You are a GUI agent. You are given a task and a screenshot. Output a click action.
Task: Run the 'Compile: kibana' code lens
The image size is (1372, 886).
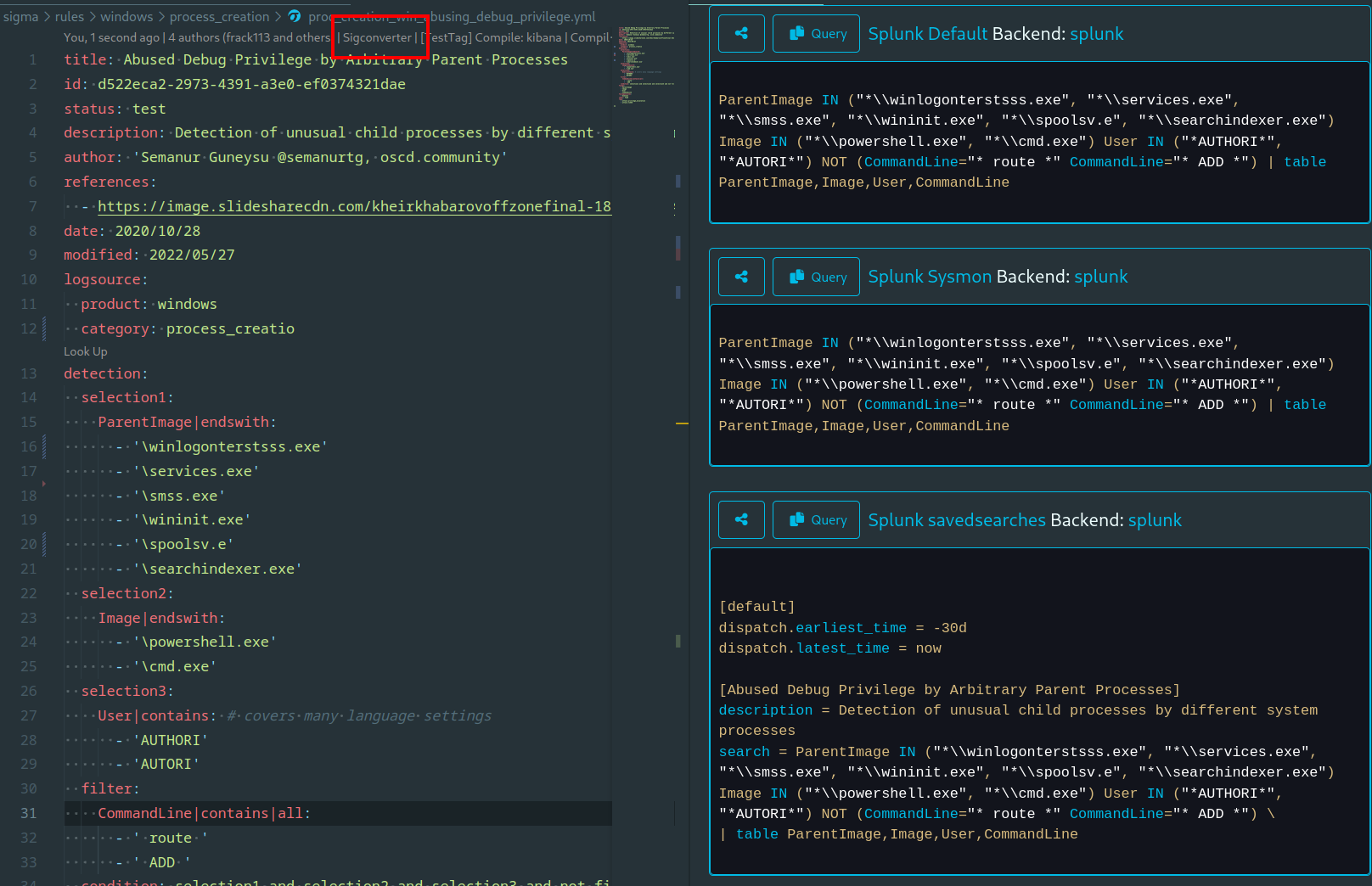tap(519, 37)
